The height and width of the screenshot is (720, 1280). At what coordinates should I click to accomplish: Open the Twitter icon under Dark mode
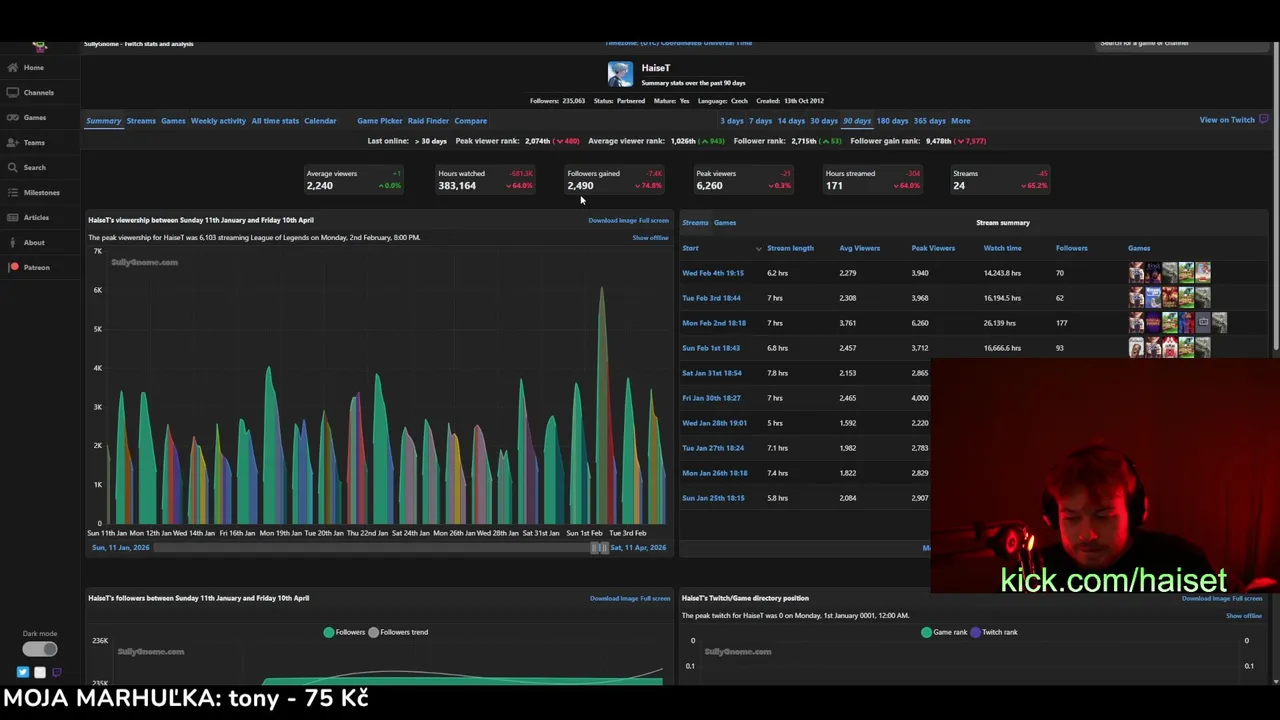(23, 673)
